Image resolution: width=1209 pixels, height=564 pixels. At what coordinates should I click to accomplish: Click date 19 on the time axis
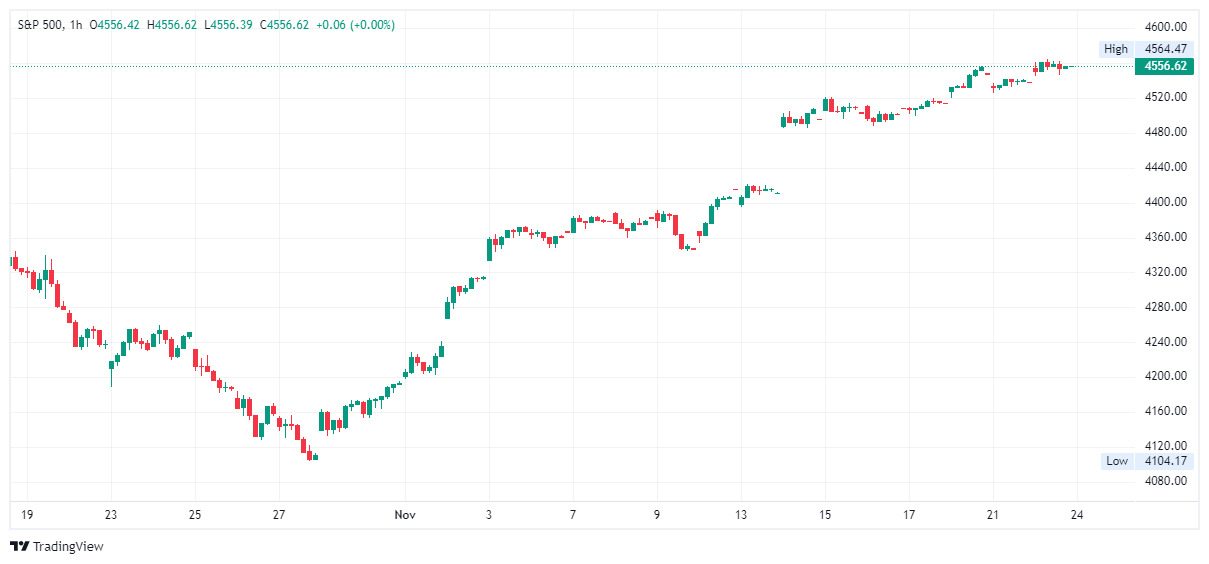[x=27, y=515]
